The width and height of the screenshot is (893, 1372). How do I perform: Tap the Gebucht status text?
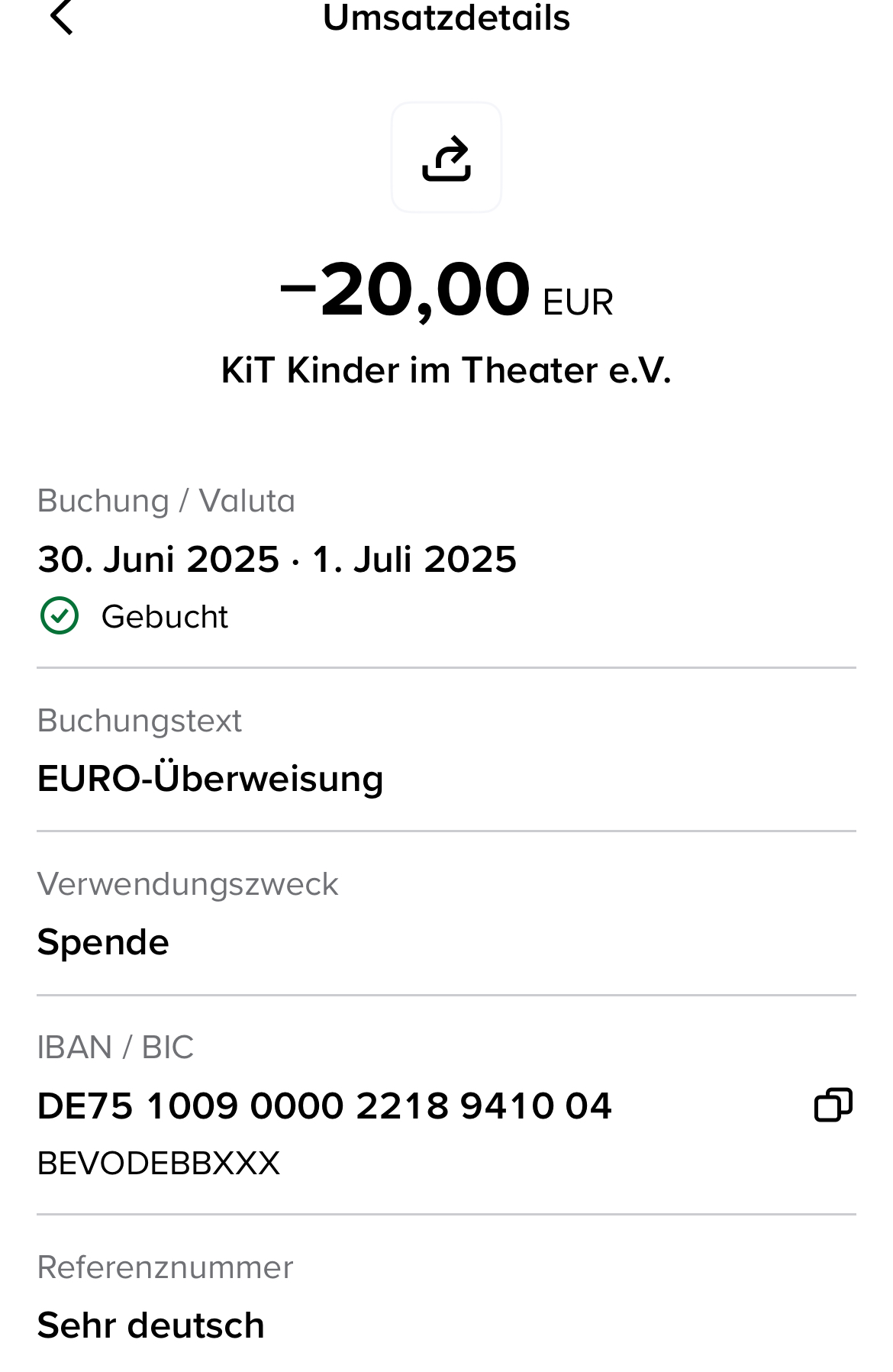(x=165, y=617)
